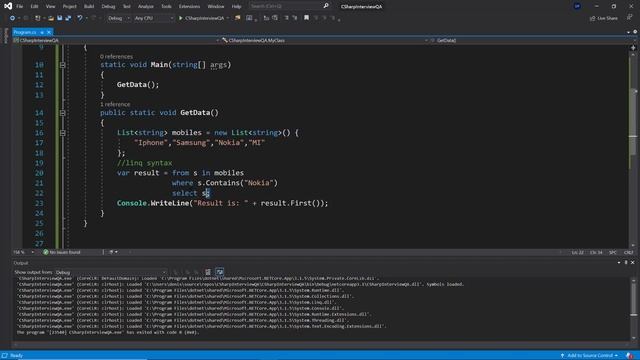Screen dimensions: 640x360
Task: Click Add to Source Control in status bar
Action: (x=589, y=356)
